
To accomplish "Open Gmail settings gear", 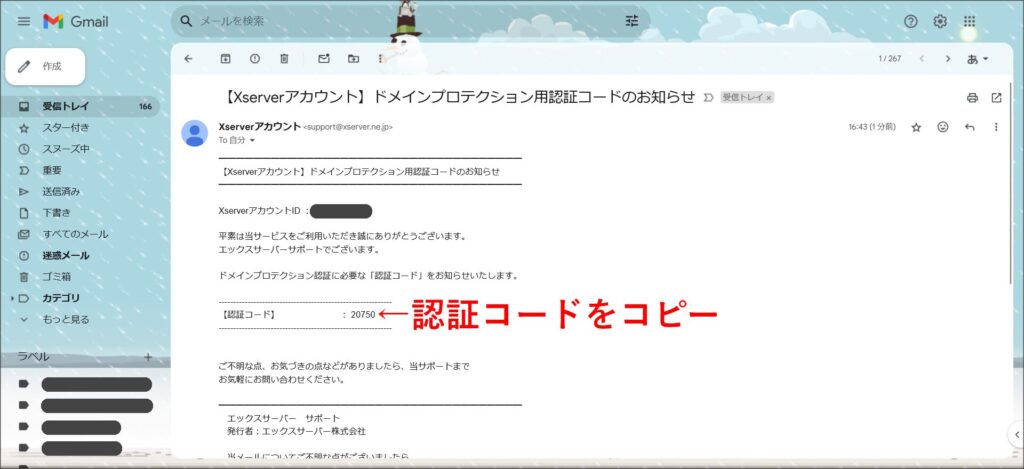I will pyautogui.click(x=940, y=22).
